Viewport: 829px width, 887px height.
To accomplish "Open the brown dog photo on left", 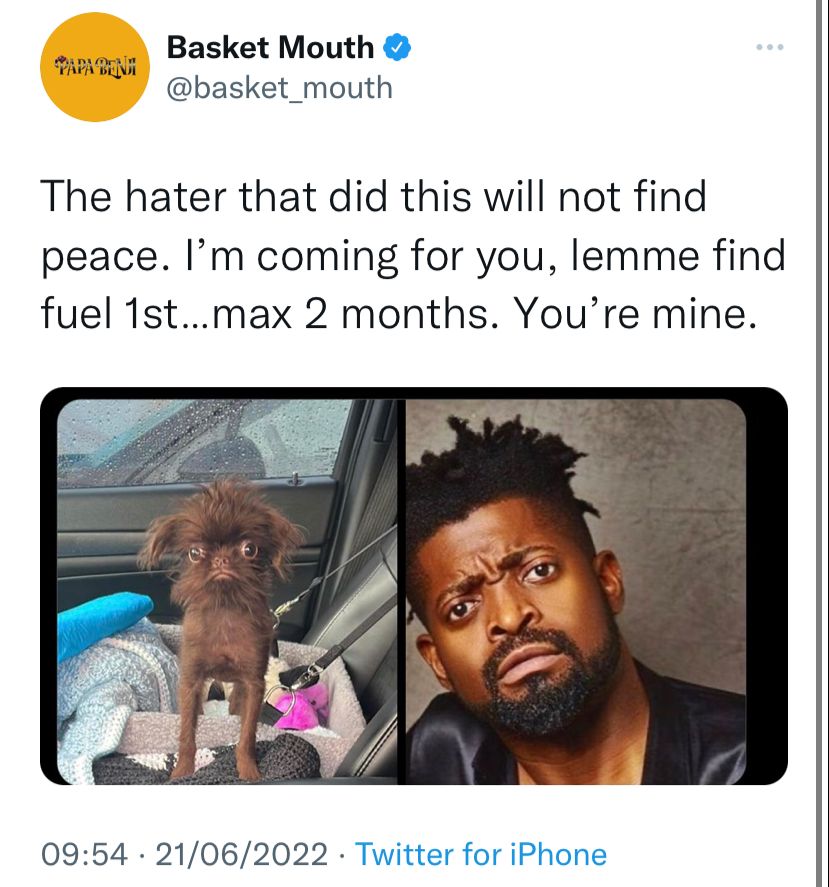I will point(229,592).
